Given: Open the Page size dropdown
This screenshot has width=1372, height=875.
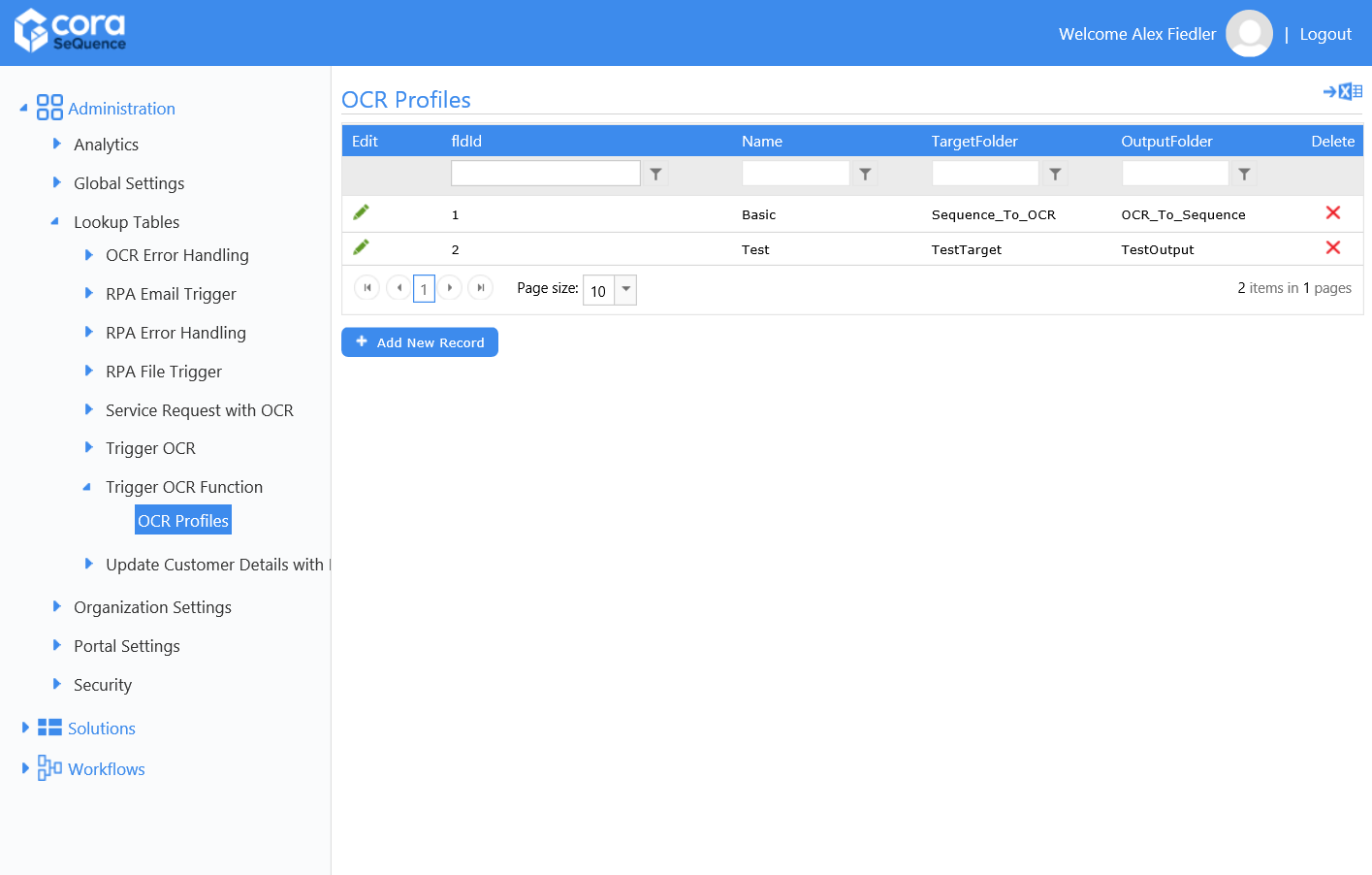Looking at the screenshot, I should click(x=625, y=290).
